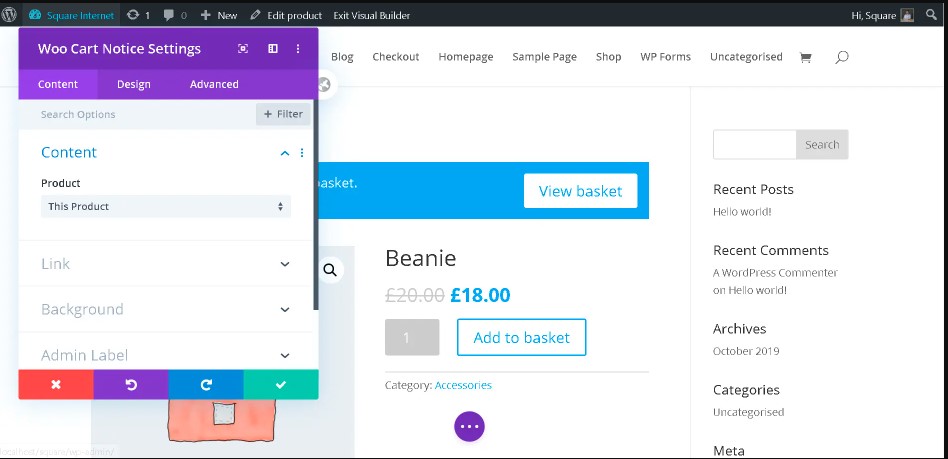Click the snap modal to sidebar icon
This screenshot has height=459, width=948.
[272, 49]
